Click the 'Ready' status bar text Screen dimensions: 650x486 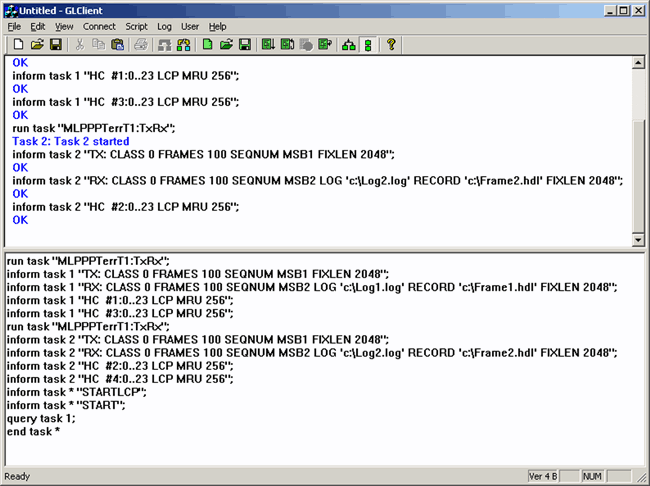[17, 476]
